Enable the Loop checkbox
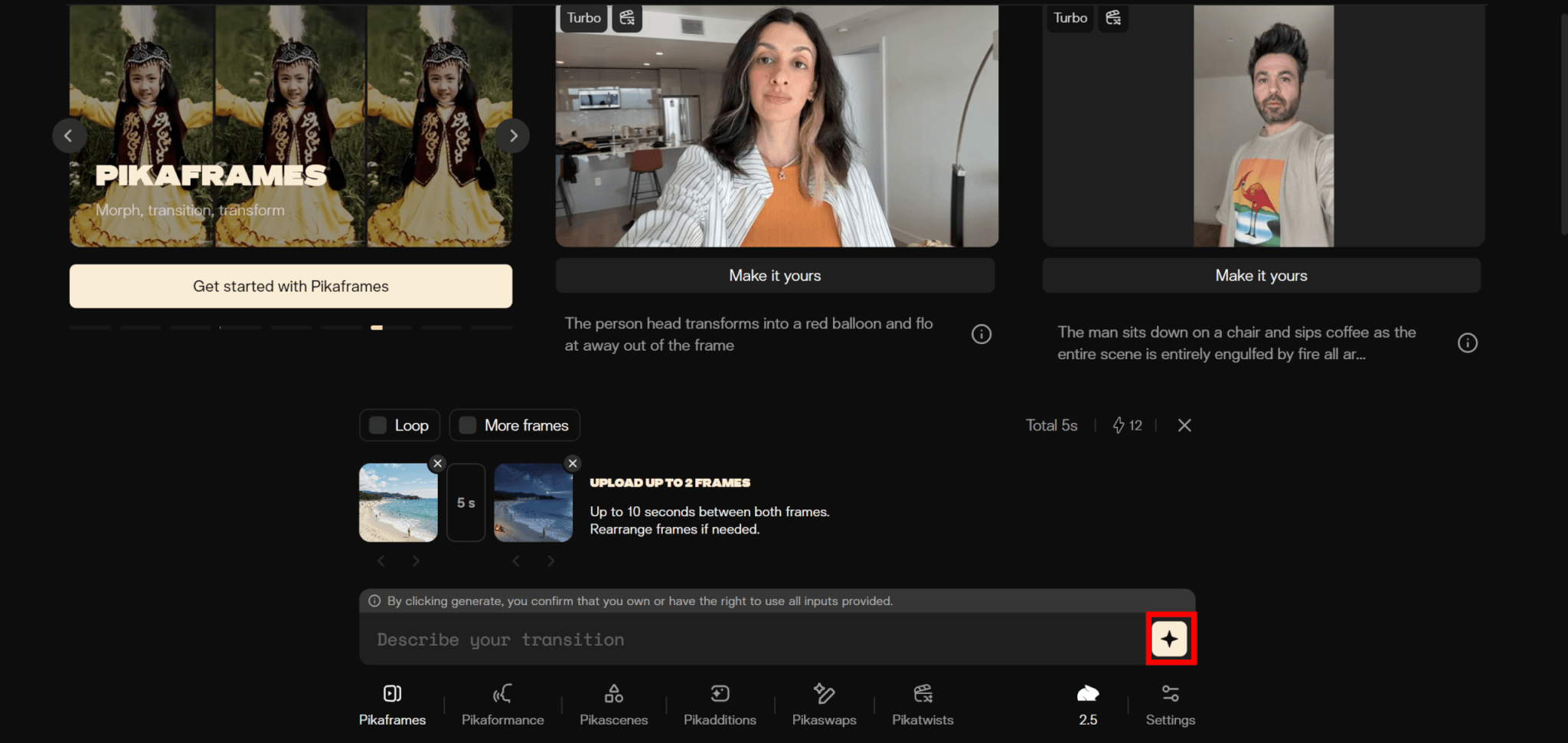 click(x=378, y=425)
